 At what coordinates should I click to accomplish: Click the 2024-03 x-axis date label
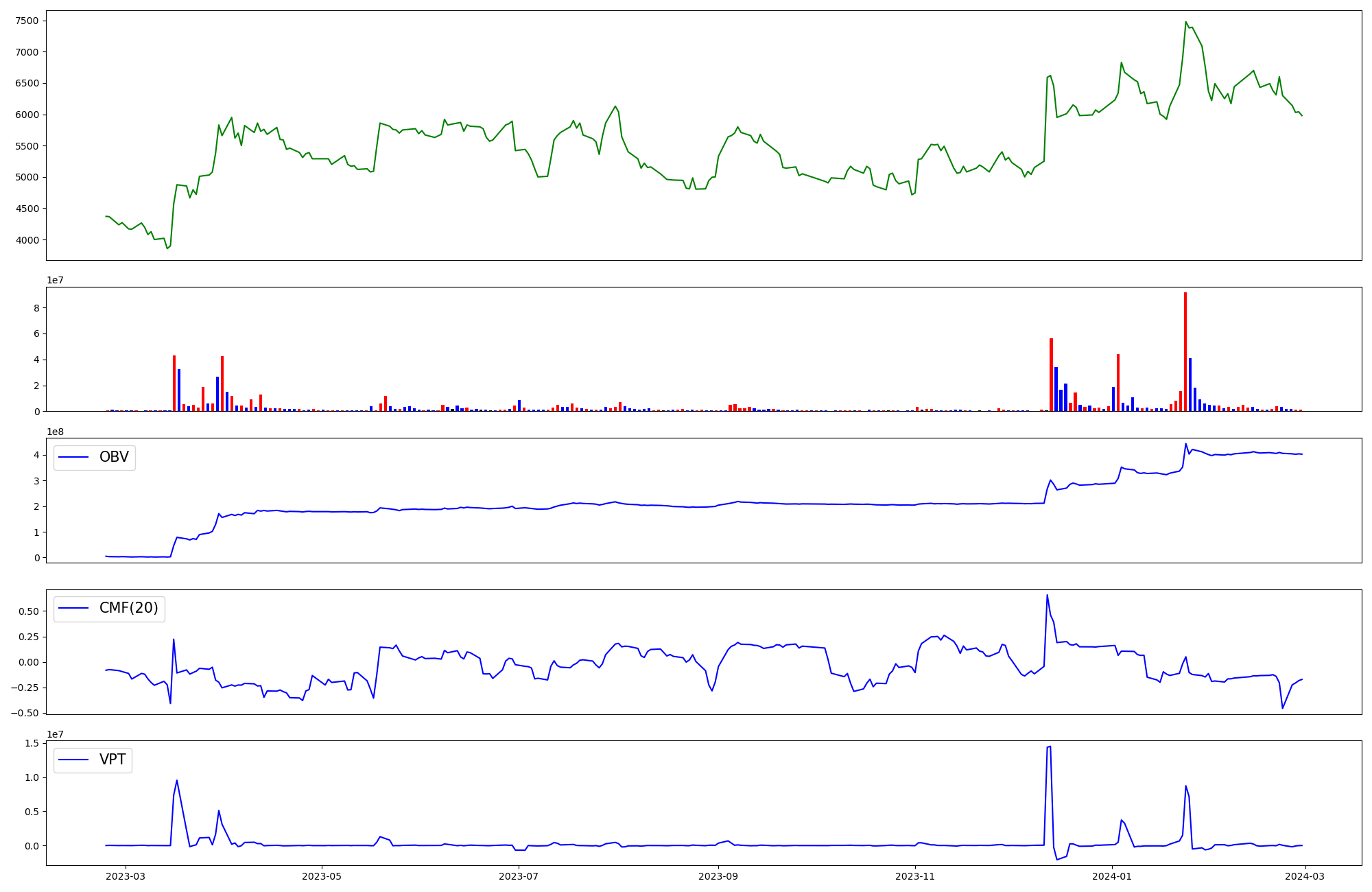click(1305, 876)
